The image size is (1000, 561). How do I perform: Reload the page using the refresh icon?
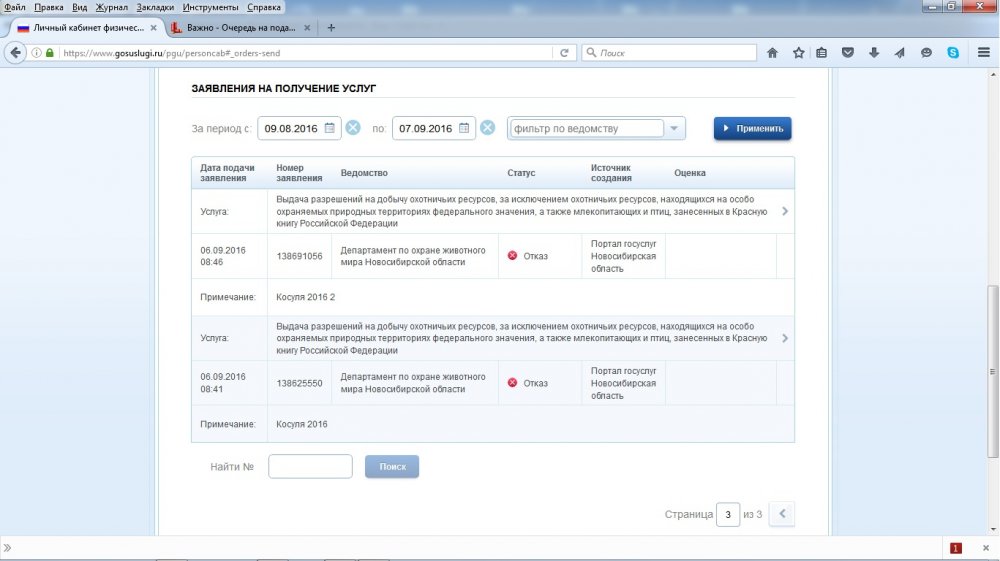point(565,53)
